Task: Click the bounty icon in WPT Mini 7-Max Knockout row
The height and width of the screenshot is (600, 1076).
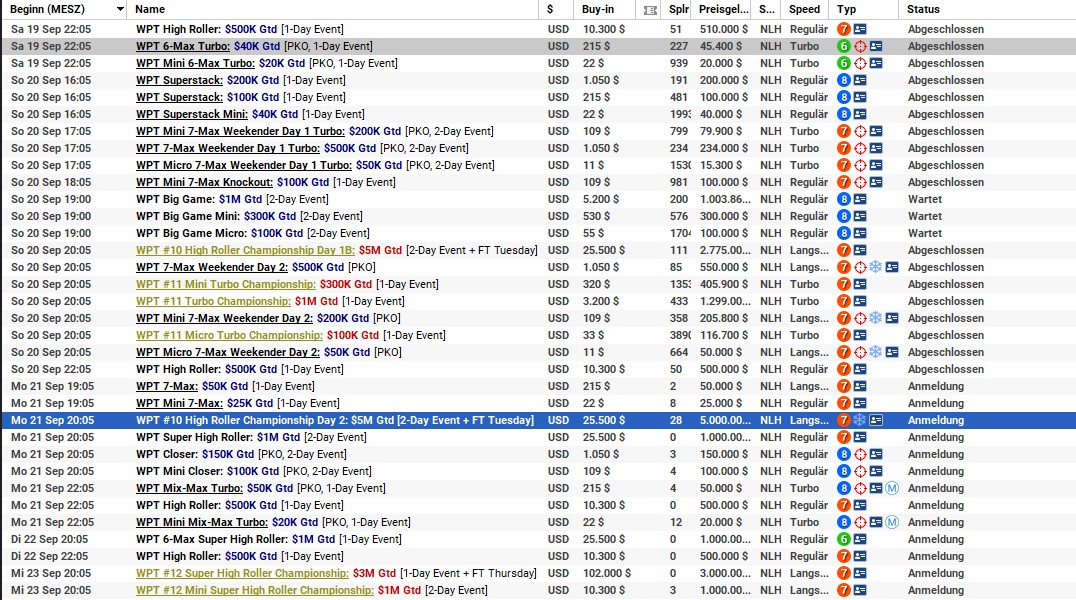Action: [x=860, y=182]
